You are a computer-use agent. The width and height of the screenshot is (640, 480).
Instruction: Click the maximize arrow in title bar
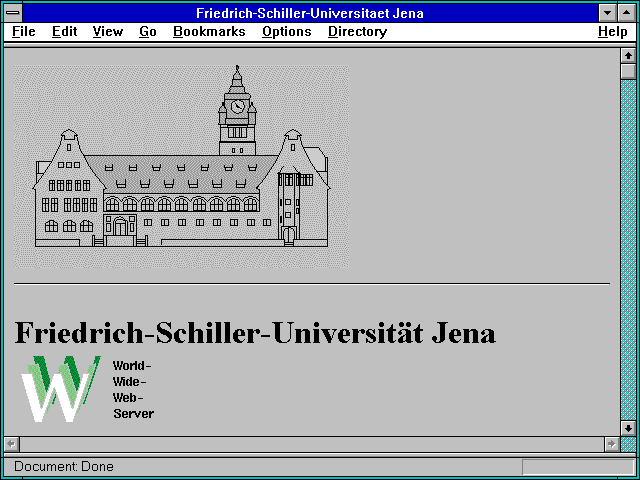(627, 13)
